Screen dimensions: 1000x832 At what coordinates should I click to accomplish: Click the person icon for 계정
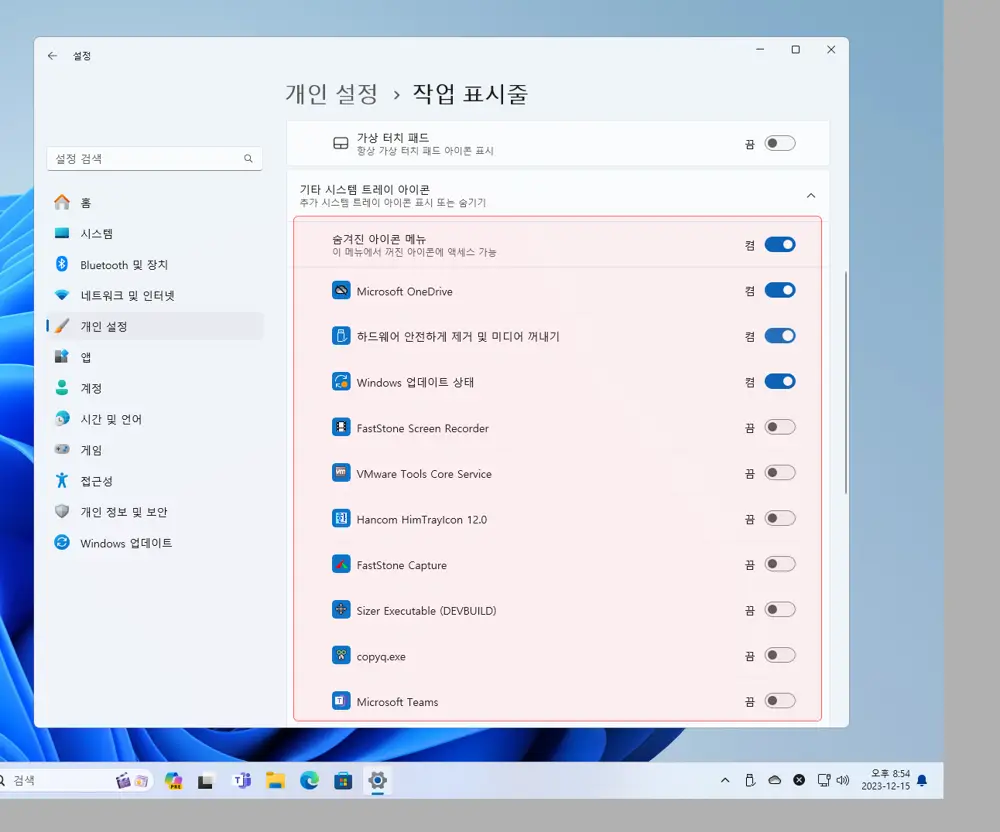pyautogui.click(x=62, y=388)
